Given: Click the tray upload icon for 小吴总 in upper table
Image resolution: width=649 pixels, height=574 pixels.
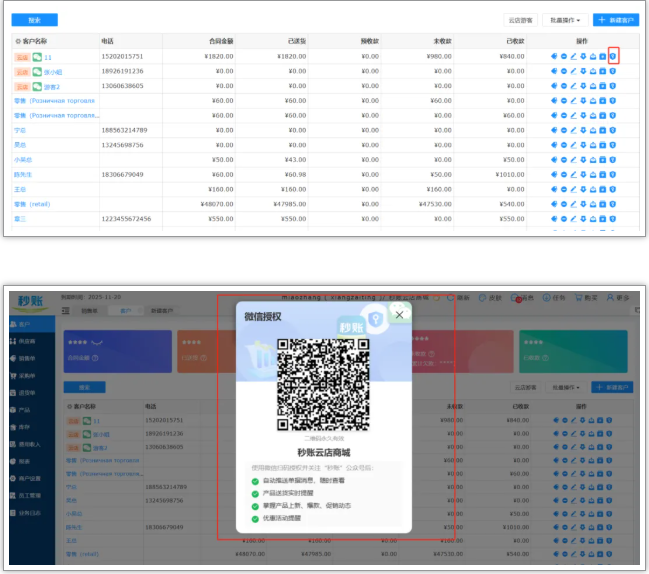Looking at the screenshot, I should (x=593, y=160).
